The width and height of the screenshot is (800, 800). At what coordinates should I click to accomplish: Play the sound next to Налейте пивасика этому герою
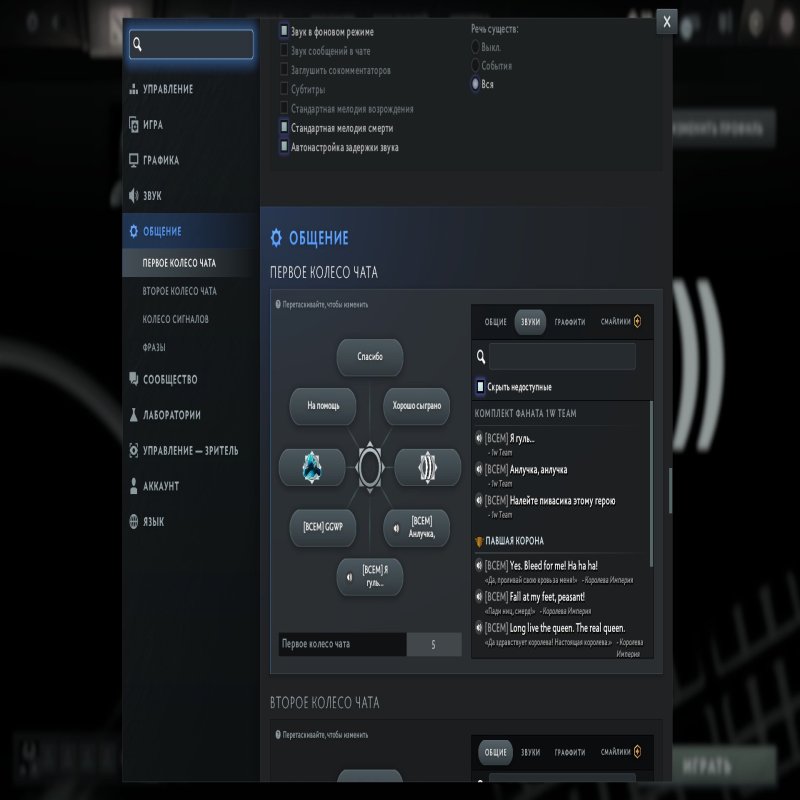[x=477, y=497]
